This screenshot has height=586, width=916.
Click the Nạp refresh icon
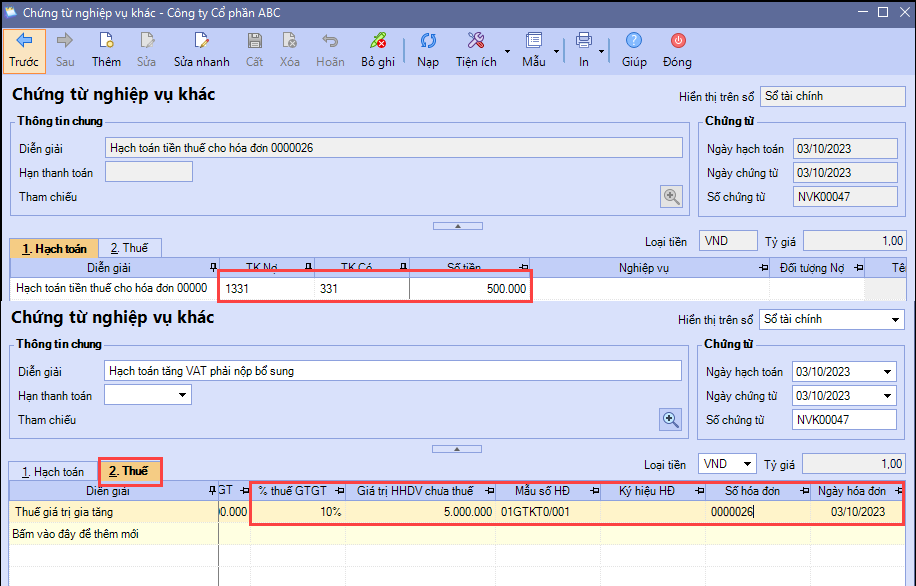coord(428,41)
